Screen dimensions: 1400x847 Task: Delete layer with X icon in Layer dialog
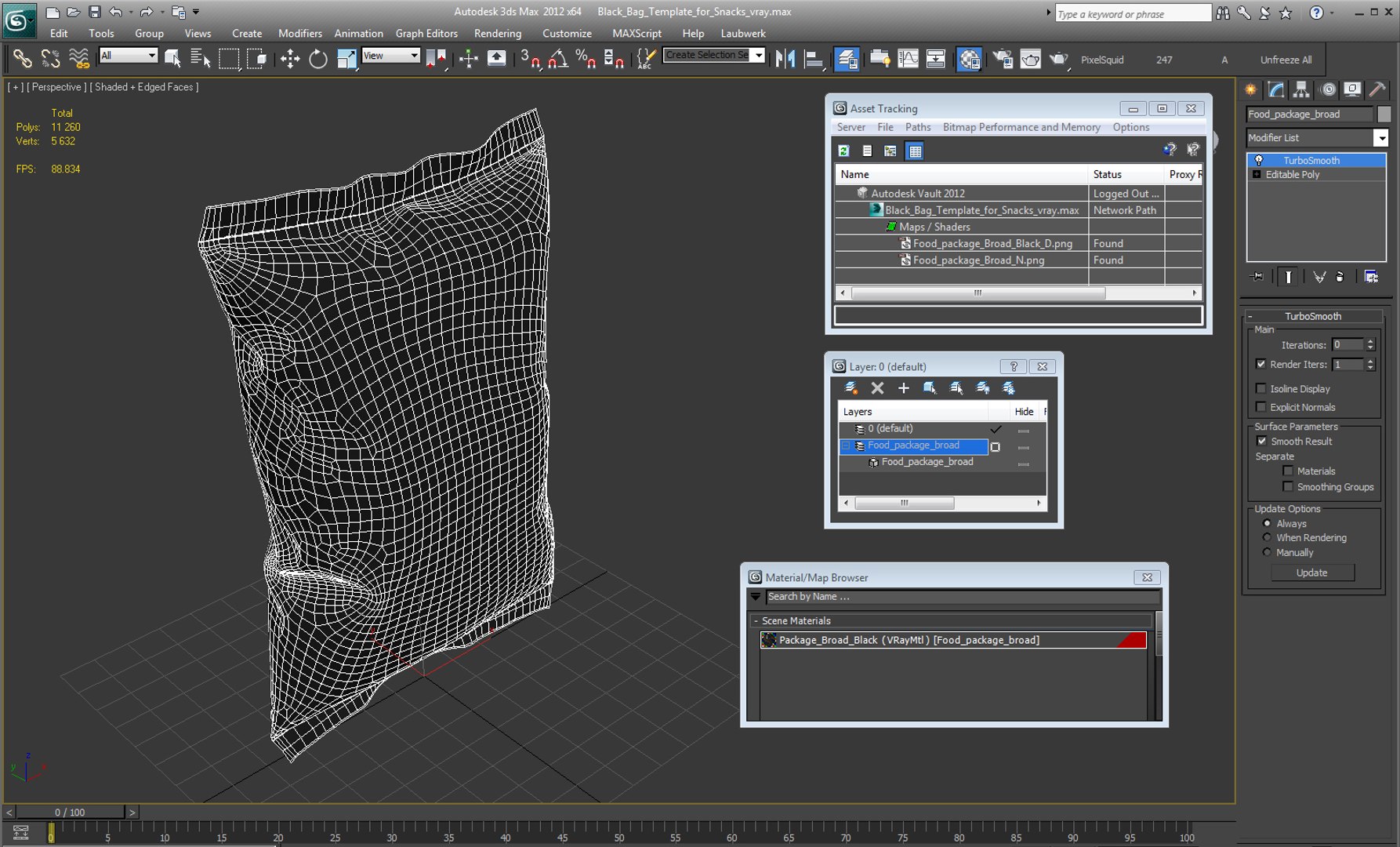pos(877,388)
